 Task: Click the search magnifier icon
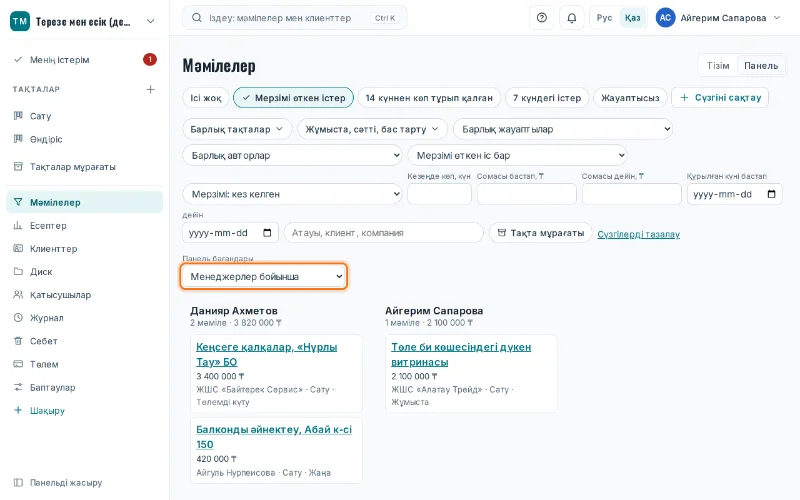click(196, 18)
